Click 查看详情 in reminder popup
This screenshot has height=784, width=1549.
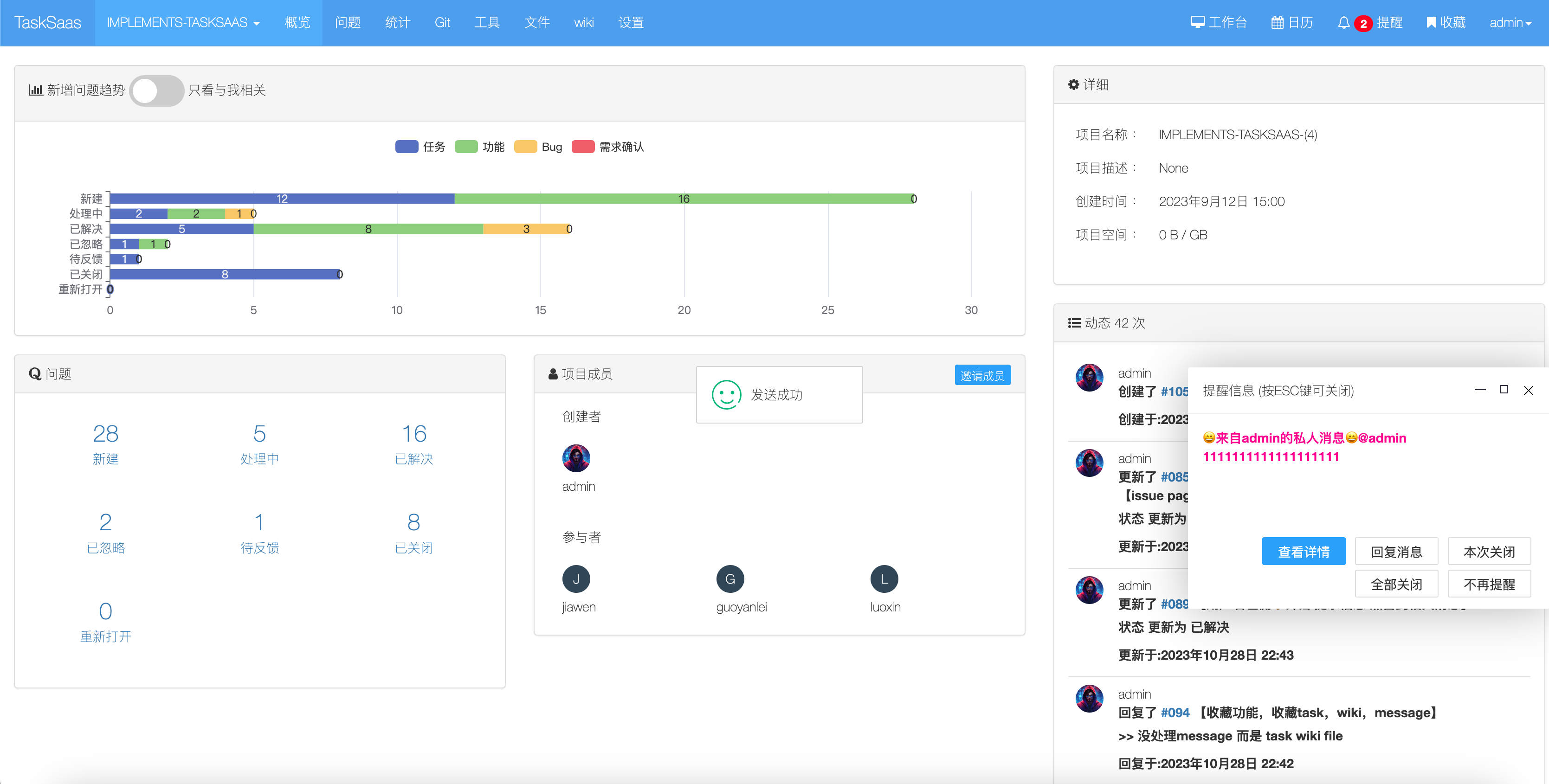pyautogui.click(x=1303, y=551)
